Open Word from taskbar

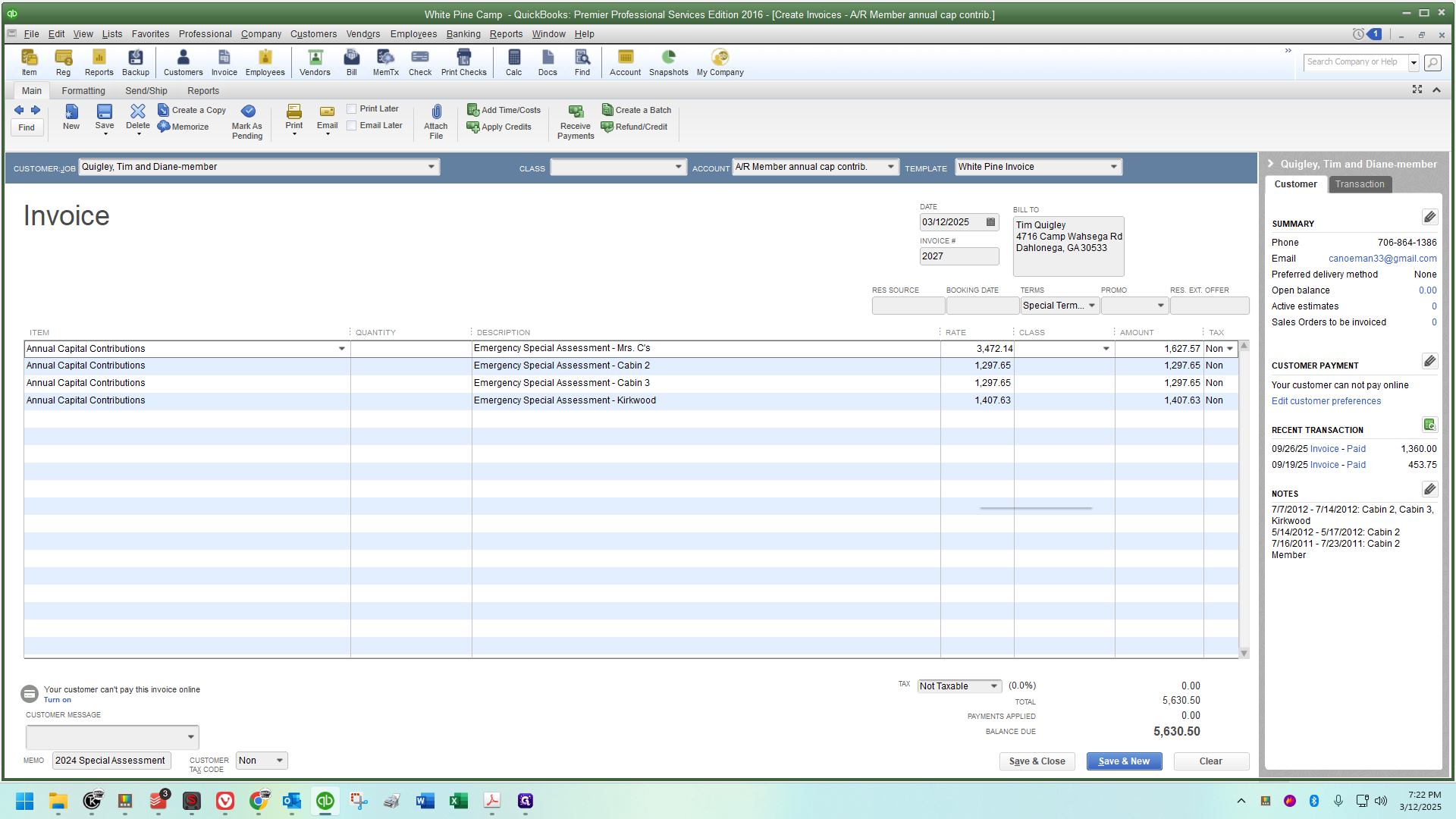coord(425,801)
